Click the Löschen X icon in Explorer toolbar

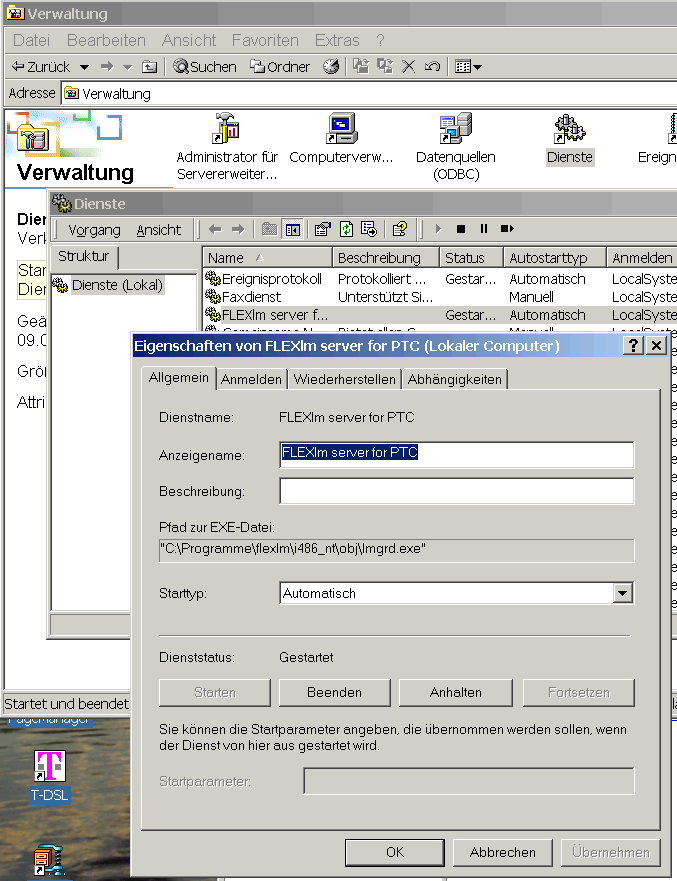click(408, 67)
